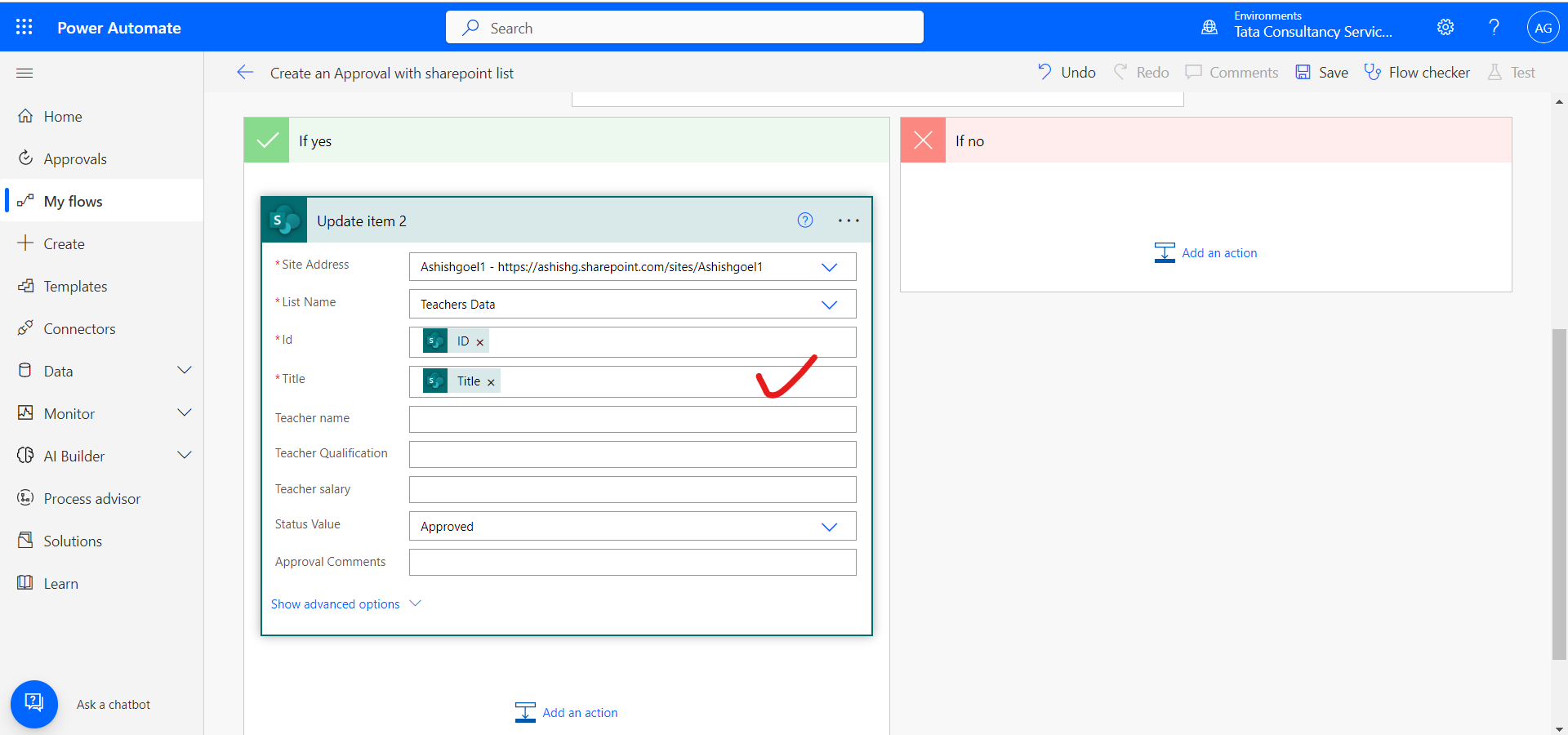
Task: Click the Undo icon in the toolbar
Action: 1045,72
